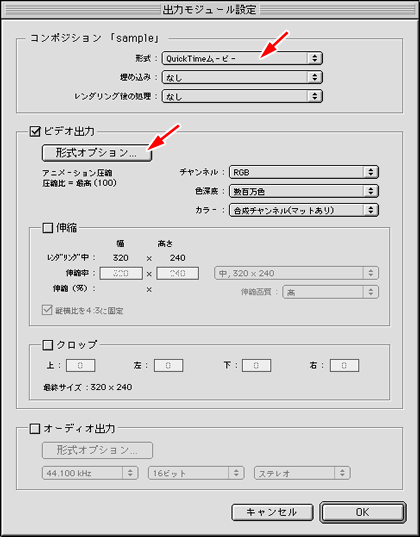Confirm settings with the OK button
Image resolution: width=420 pixels, height=537 pixels.
(x=363, y=512)
